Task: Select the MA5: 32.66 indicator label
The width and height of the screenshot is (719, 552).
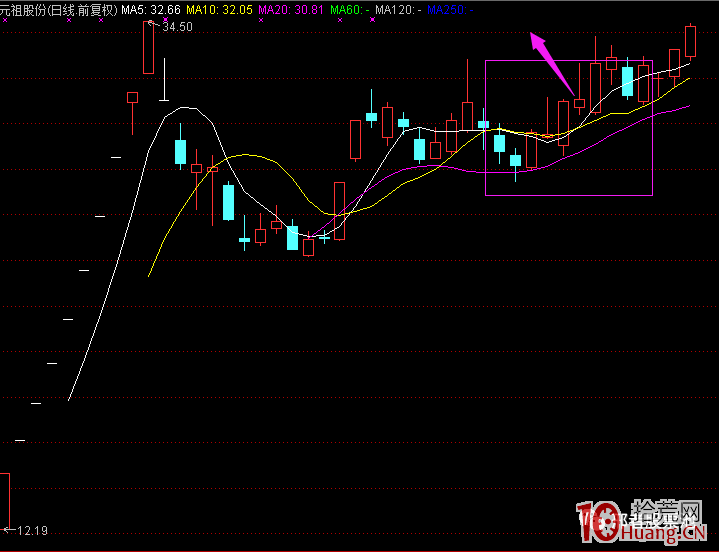Action: pyautogui.click(x=151, y=10)
